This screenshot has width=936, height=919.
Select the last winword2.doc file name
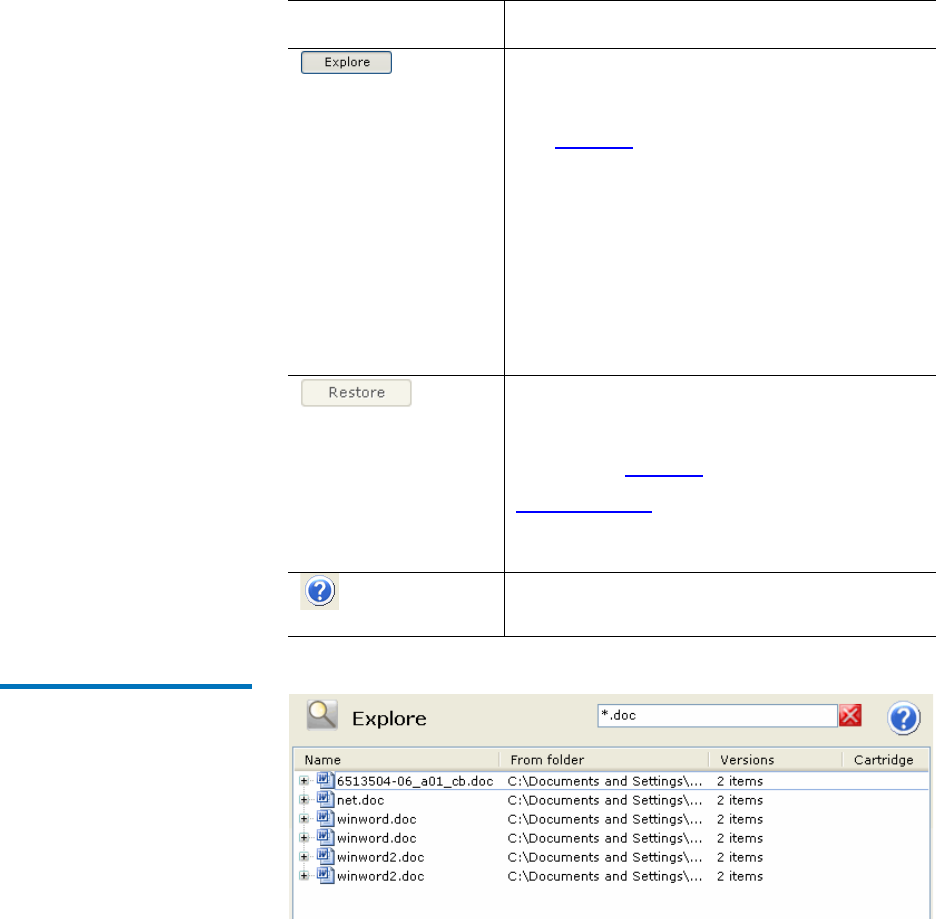point(381,877)
